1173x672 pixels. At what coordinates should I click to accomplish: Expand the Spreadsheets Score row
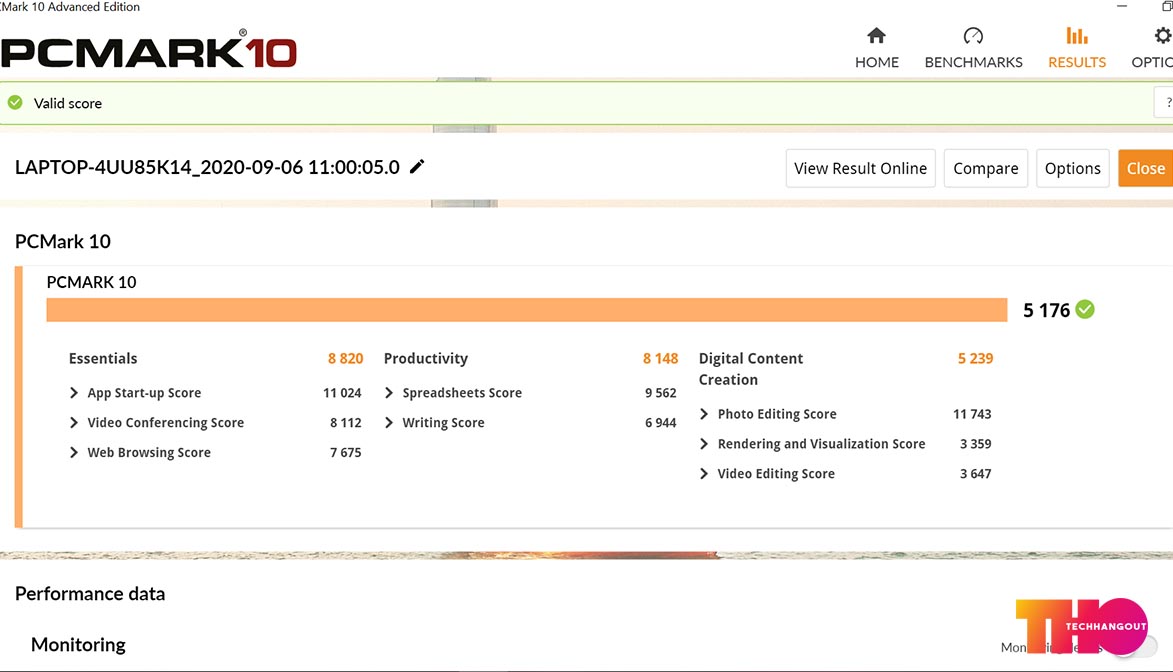pos(388,393)
